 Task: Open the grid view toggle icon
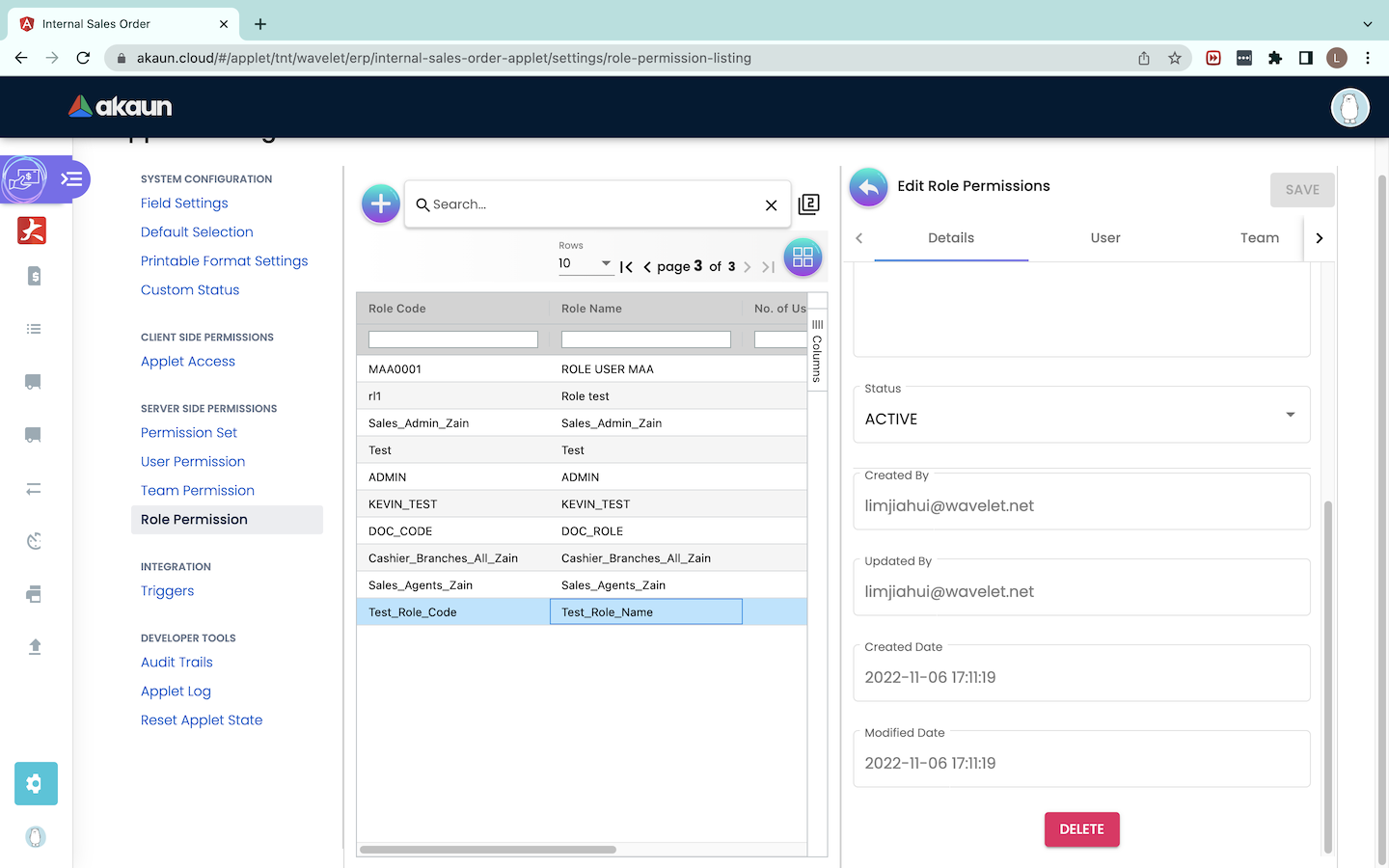click(803, 258)
